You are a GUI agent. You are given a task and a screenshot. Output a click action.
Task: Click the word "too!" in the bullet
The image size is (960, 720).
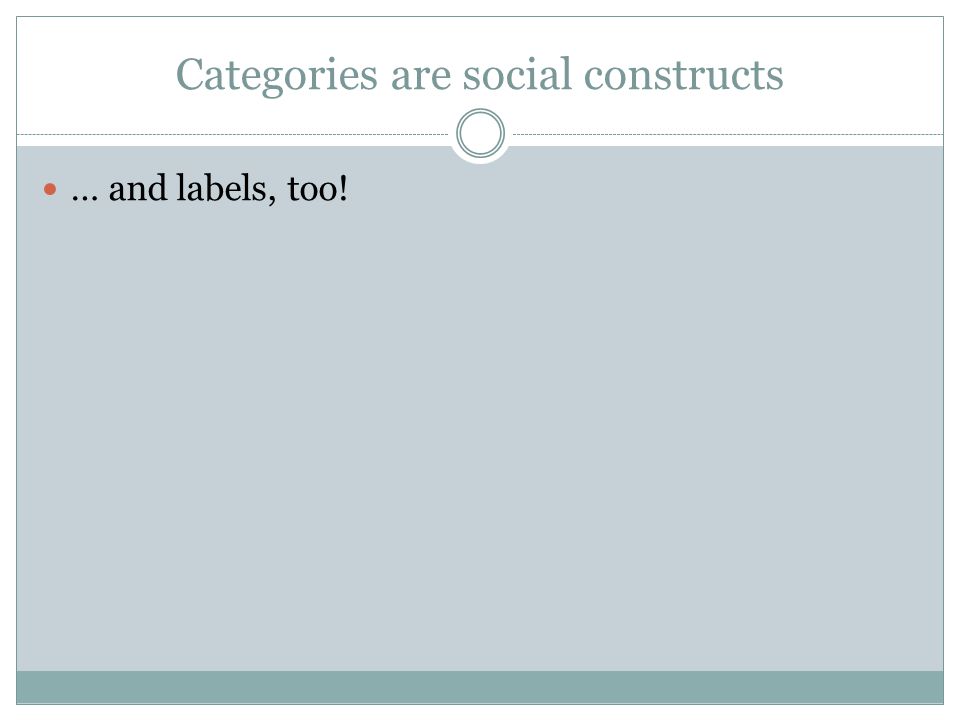point(317,189)
